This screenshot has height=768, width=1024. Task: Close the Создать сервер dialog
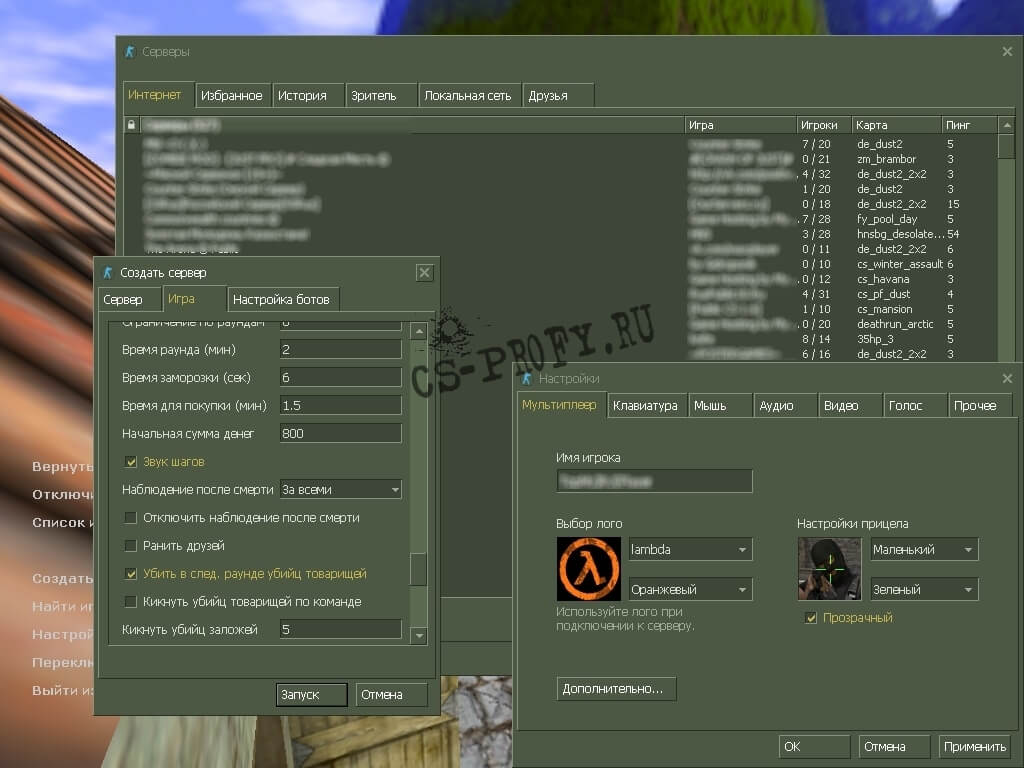click(x=424, y=272)
